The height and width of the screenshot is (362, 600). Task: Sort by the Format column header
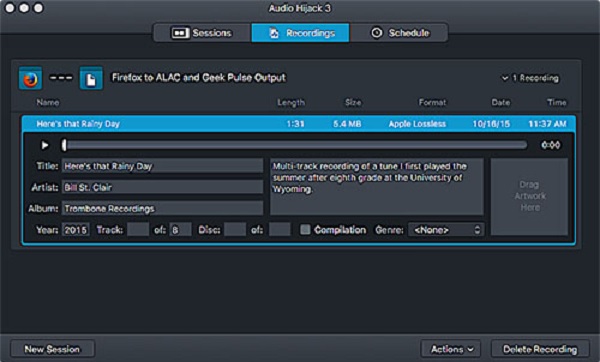tap(432, 102)
